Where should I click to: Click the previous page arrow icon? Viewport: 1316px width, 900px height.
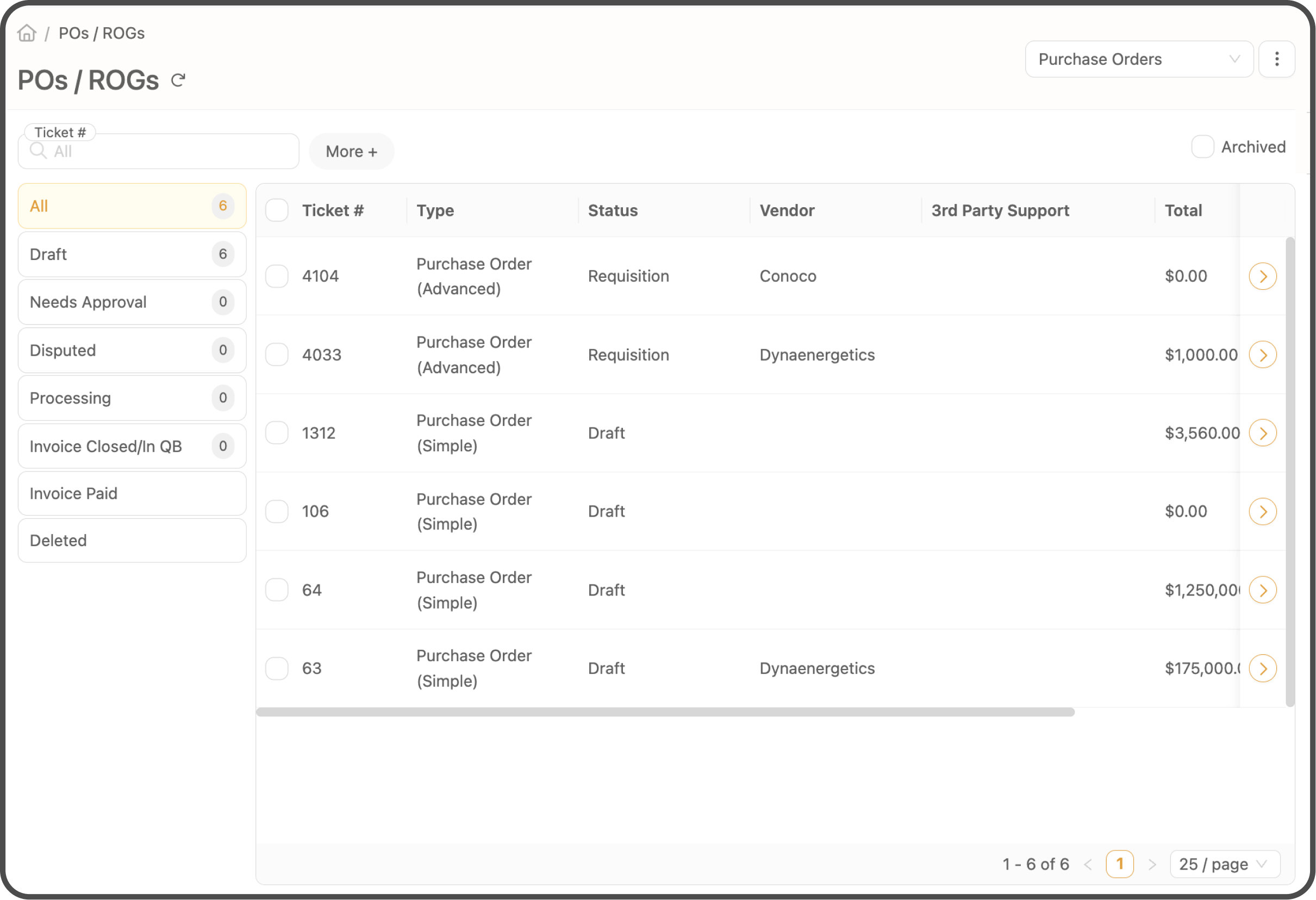1089,864
